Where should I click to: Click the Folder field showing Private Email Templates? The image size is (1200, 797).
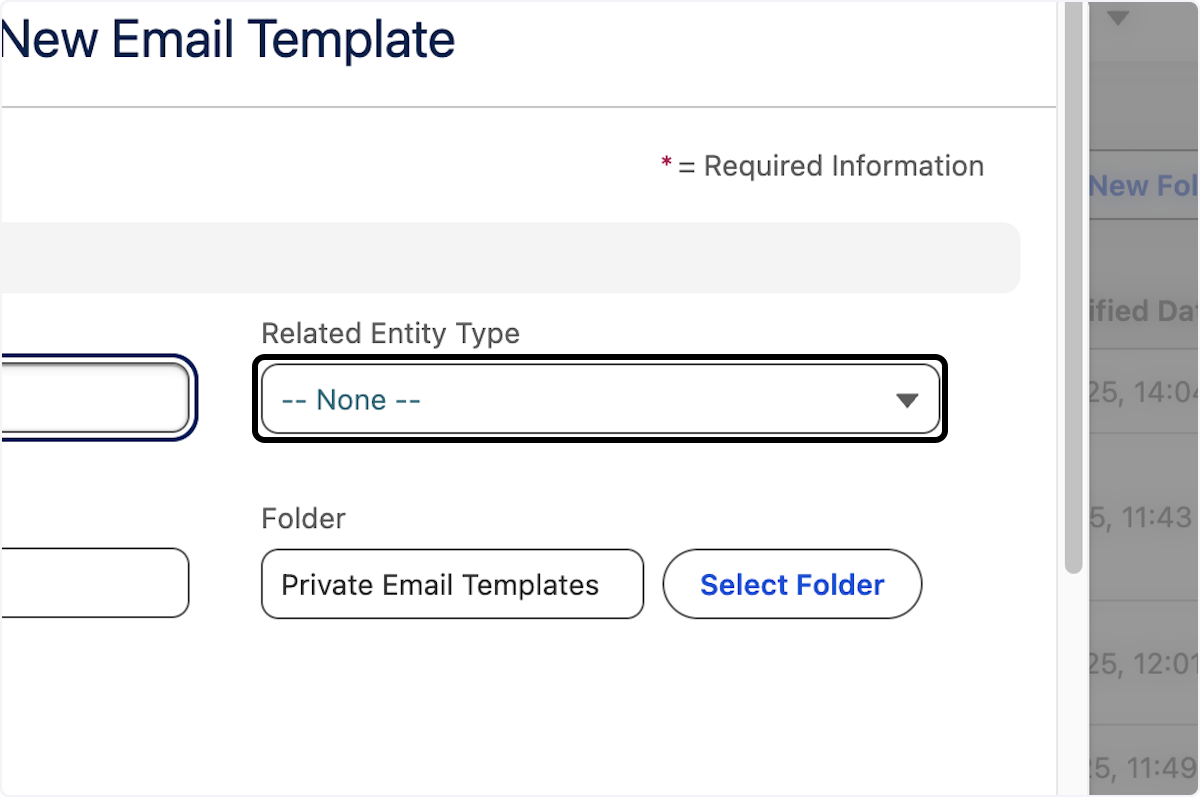click(452, 584)
